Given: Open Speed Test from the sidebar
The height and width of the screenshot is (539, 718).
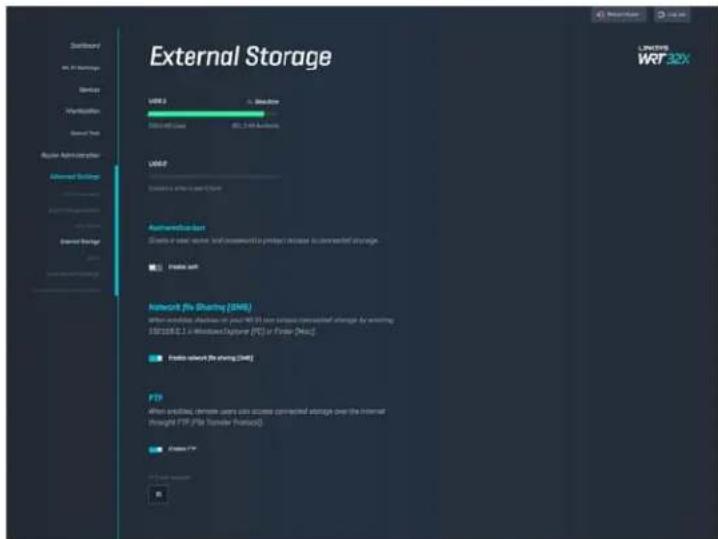Looking at the screenshot, I should [85, 133].
